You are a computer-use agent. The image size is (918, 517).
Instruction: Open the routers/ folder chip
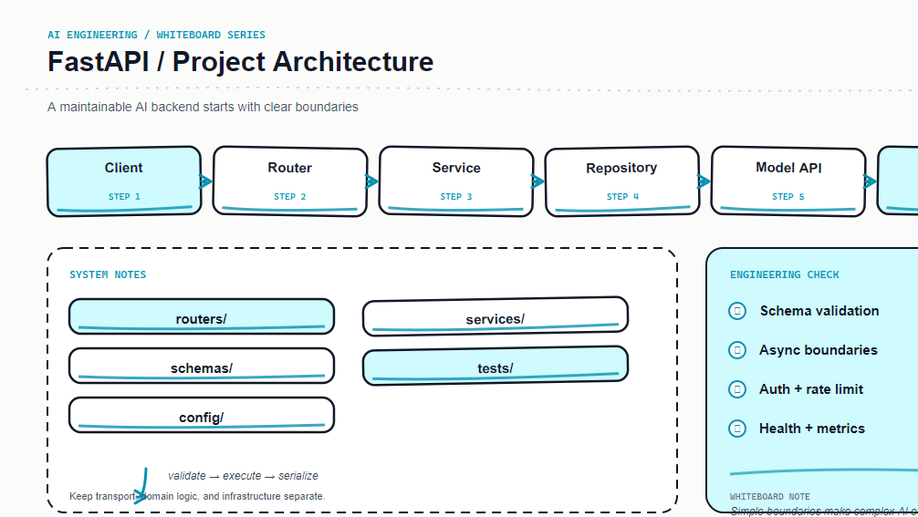[201, 317]
